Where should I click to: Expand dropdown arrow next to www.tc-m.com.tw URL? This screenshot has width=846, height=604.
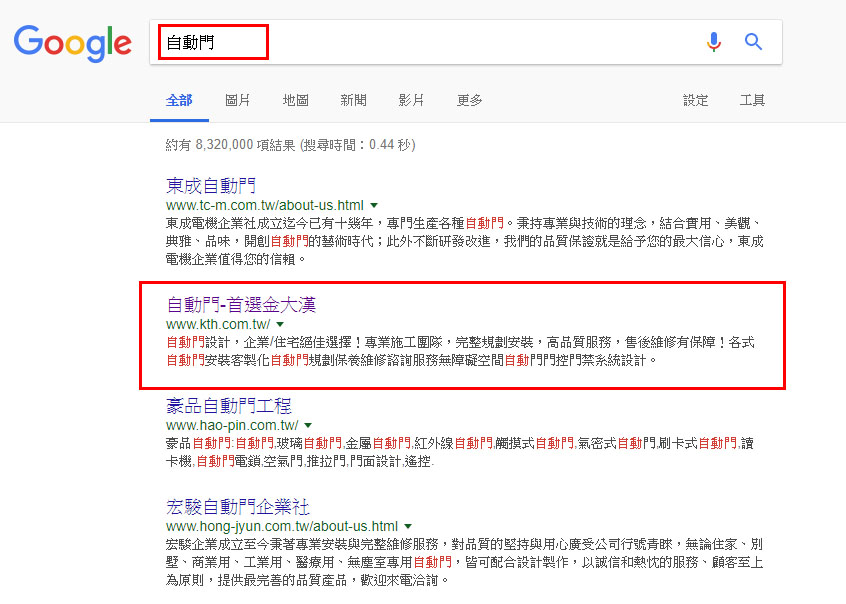374,206
